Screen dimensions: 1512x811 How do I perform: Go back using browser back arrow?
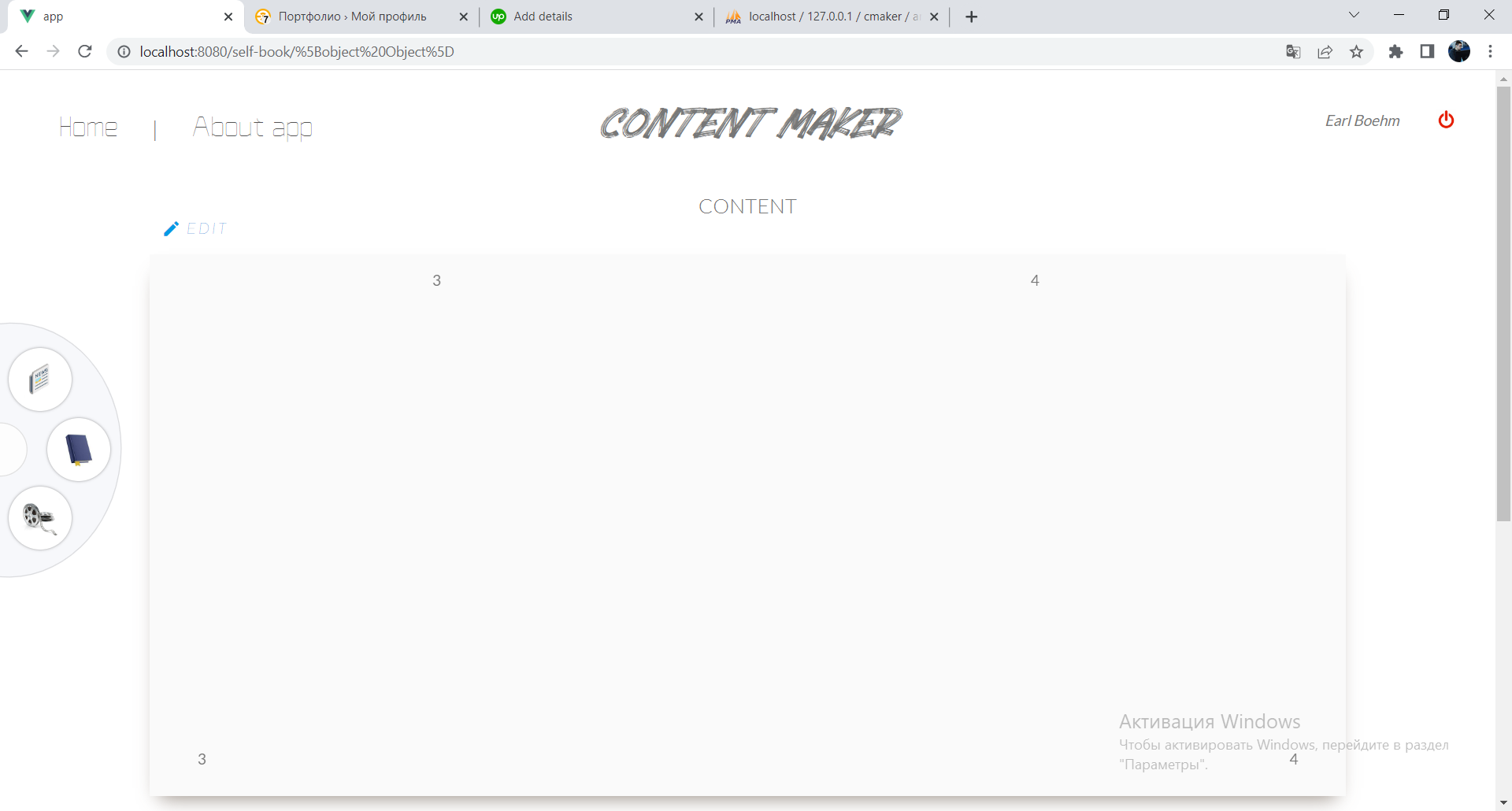click(x=21, y=51)
